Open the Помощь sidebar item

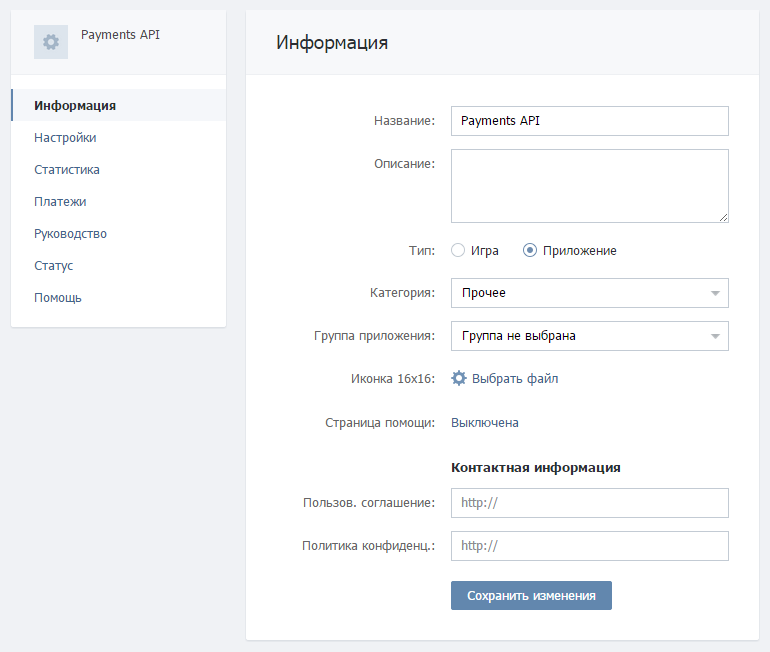pyautogui.click(x=58, y=297)
